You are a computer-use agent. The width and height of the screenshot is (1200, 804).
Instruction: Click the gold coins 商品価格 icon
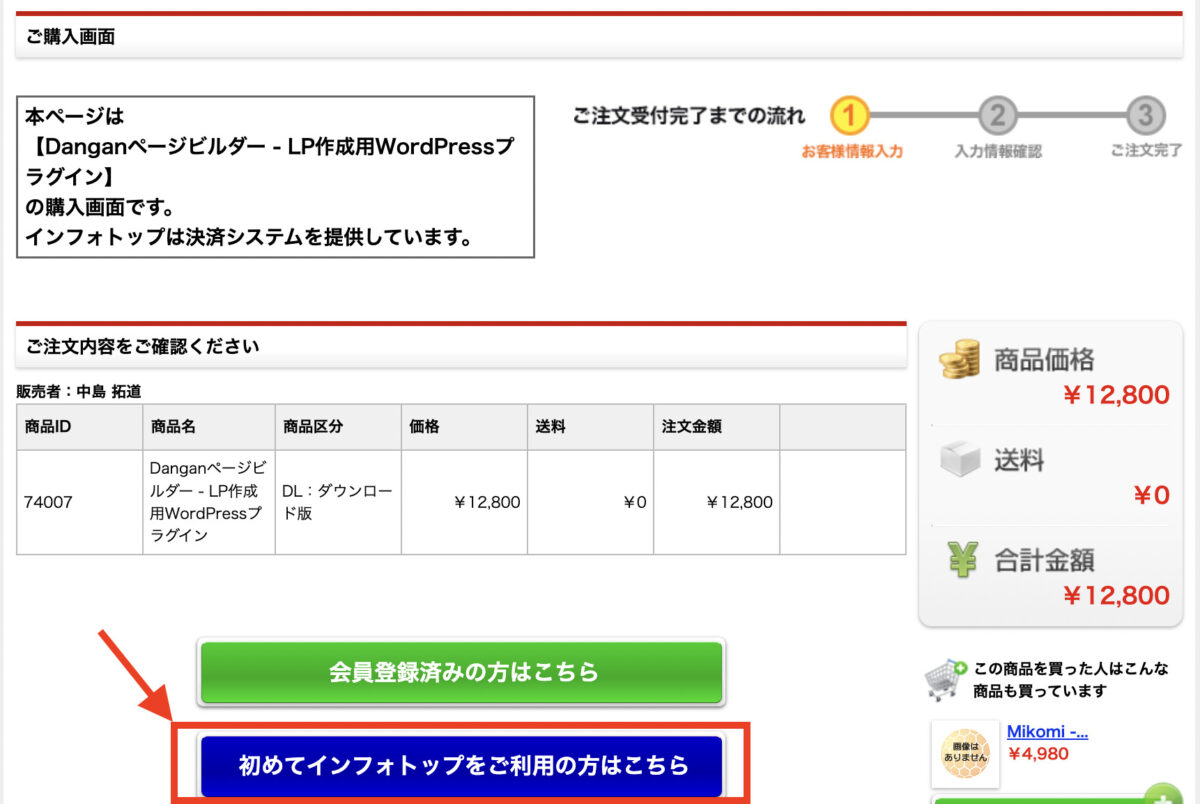[960, 359]
